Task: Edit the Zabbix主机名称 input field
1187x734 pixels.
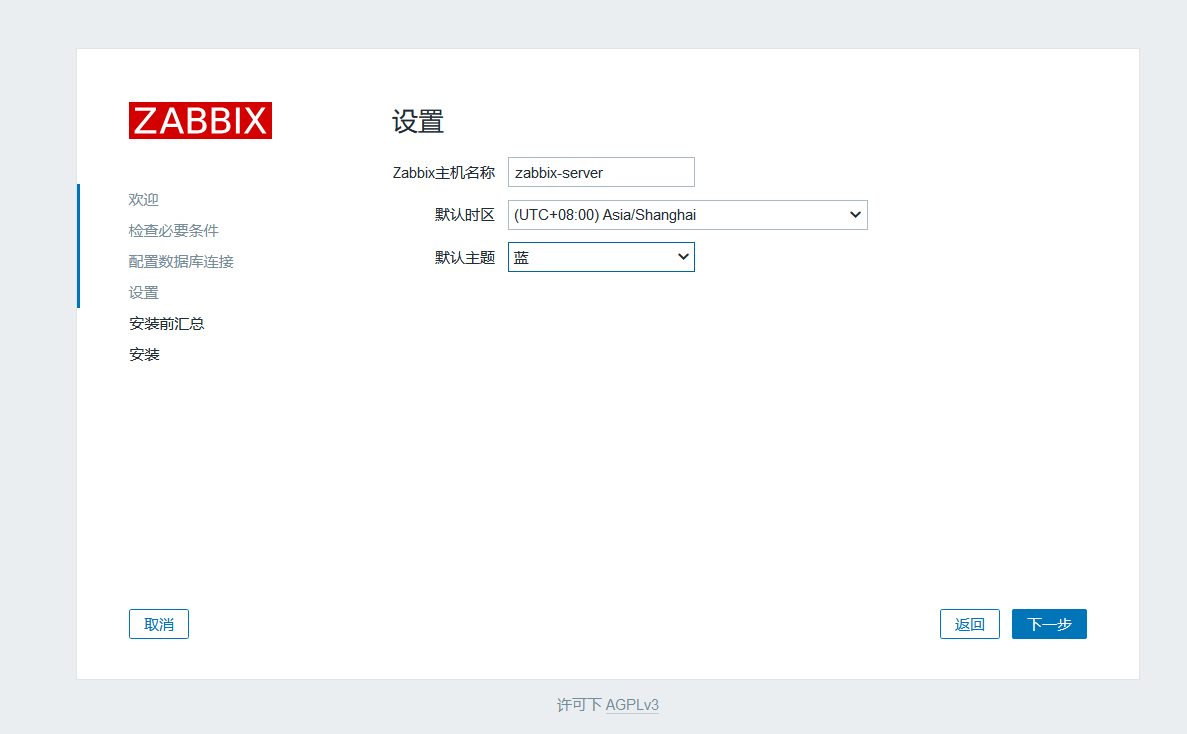Action: click(x=601, y=172)
